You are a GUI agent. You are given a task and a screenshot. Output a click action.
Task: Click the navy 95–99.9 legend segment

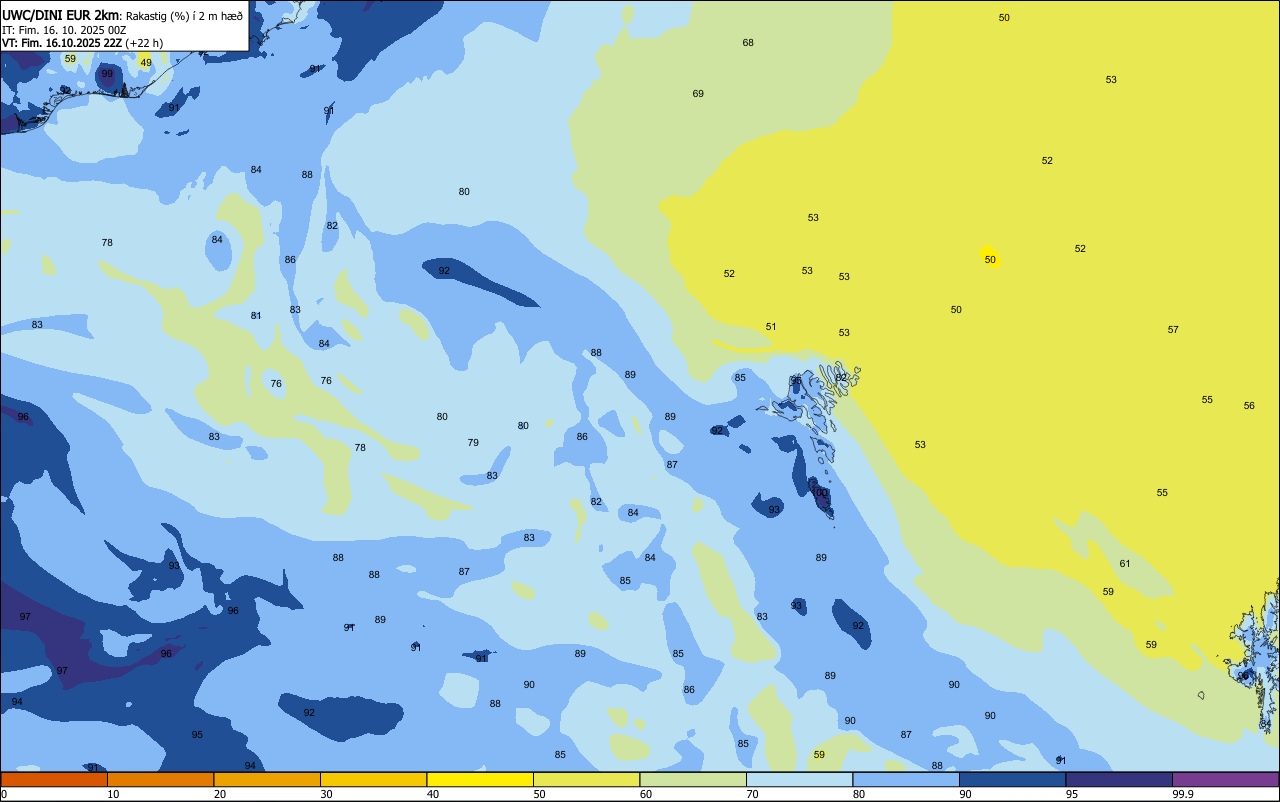point(1119,779)
